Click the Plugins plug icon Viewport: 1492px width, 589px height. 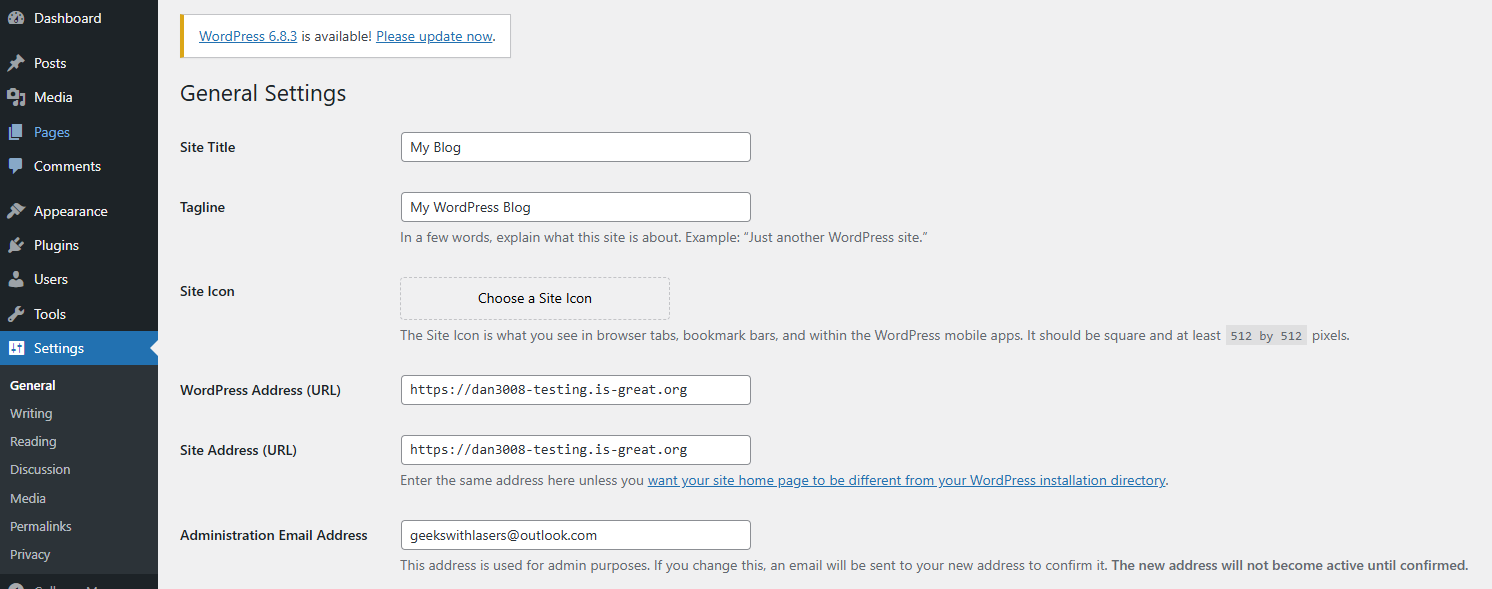tap(16, 245)
